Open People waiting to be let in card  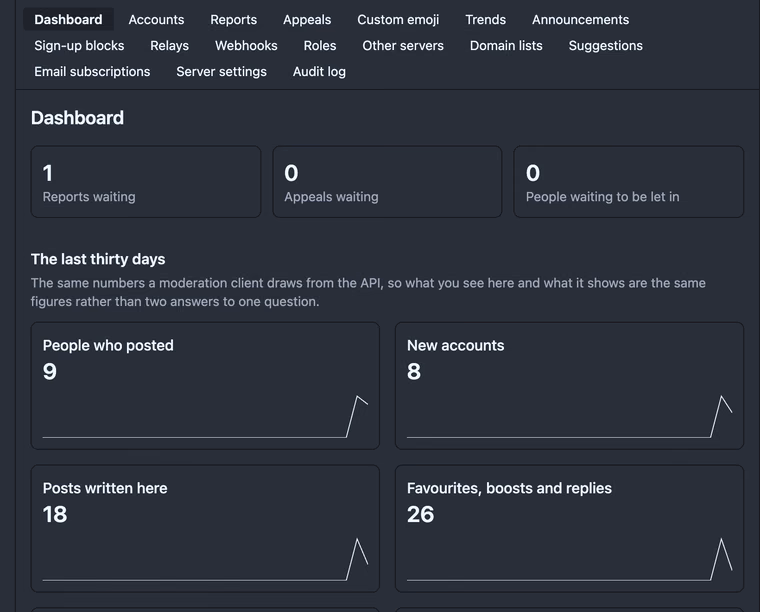(x=629, y=182)
